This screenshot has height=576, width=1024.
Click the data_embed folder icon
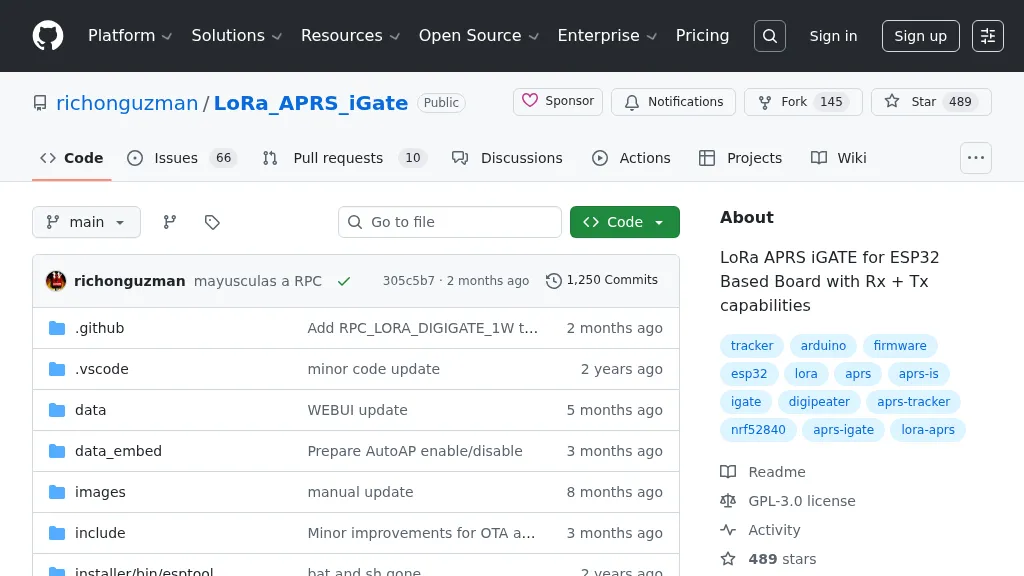[57, 451]
